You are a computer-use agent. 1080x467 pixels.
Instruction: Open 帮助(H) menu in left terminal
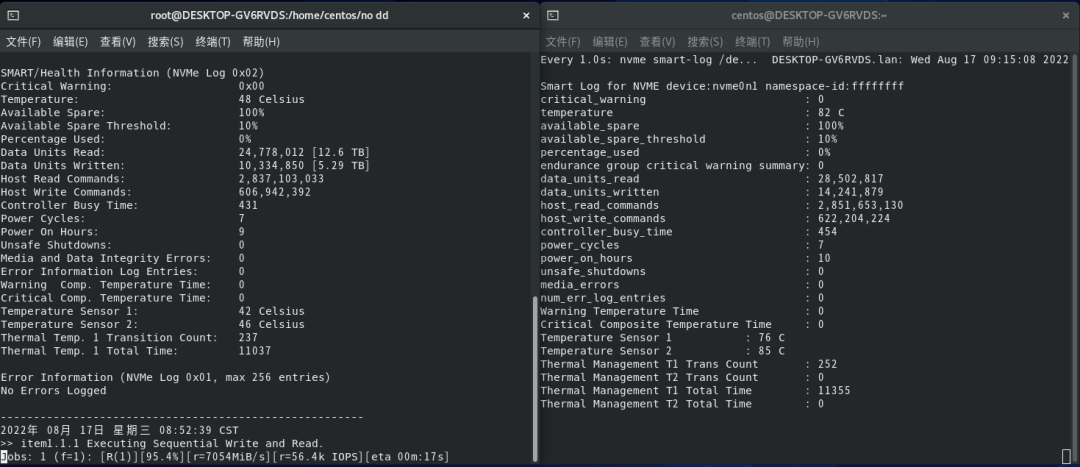(x=261, y=42)
